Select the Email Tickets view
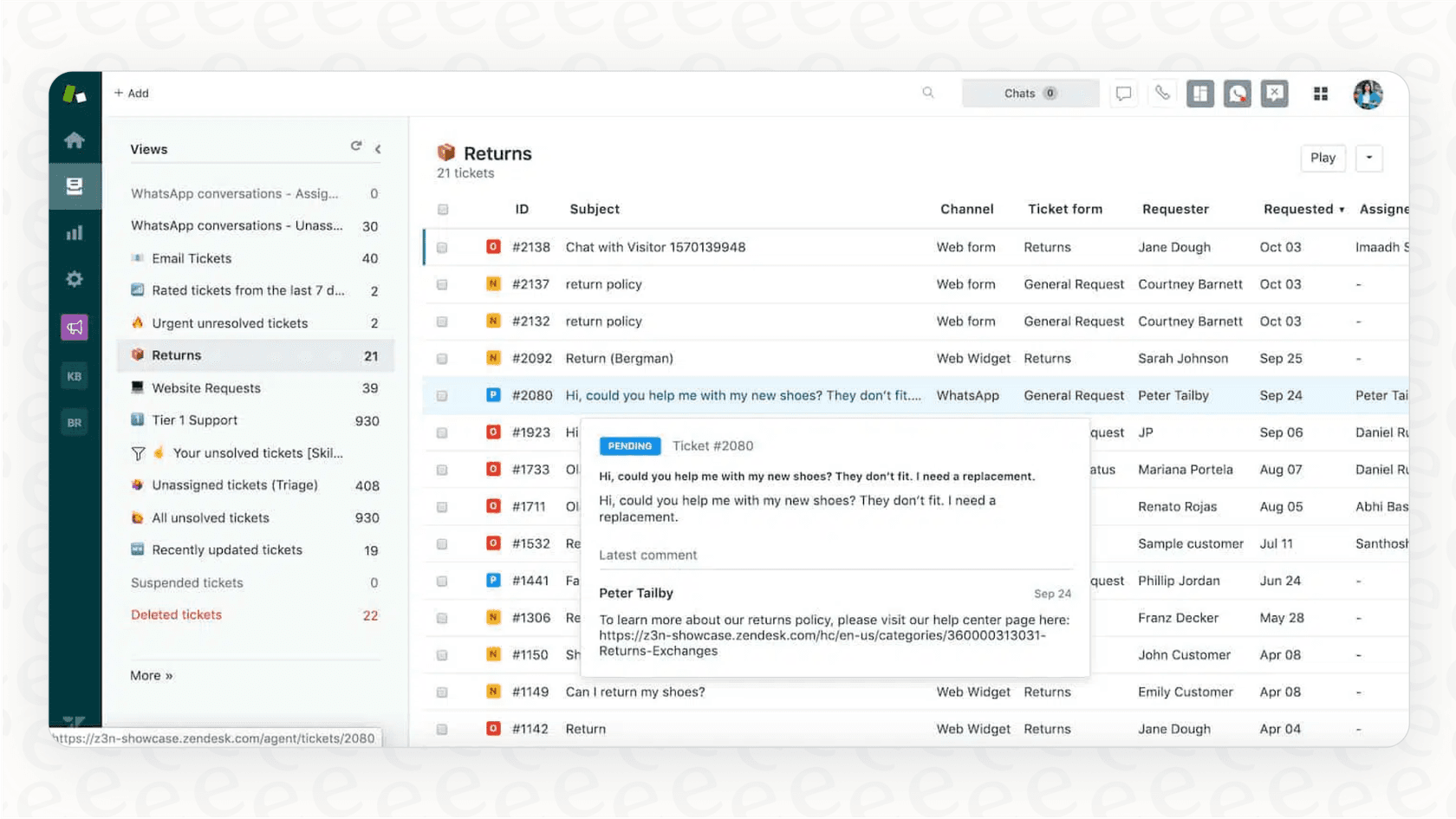The height and width of the screenshot is (819, 1456). pos(192,257)
